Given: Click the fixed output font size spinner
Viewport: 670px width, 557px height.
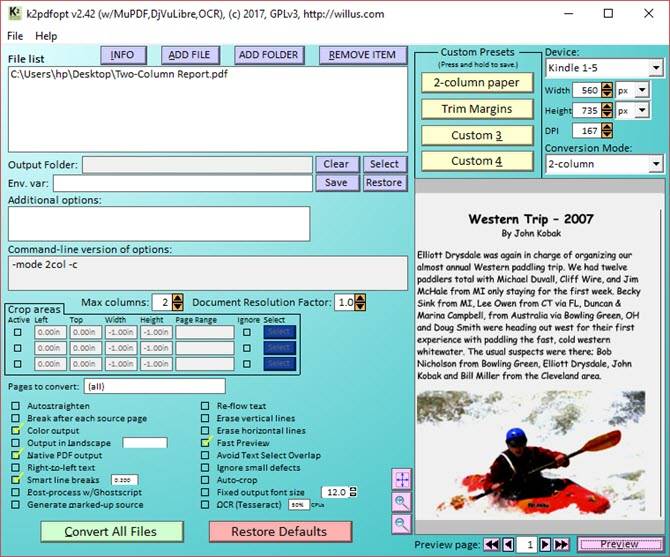Looking at the screenshot, I should [353, 492].
